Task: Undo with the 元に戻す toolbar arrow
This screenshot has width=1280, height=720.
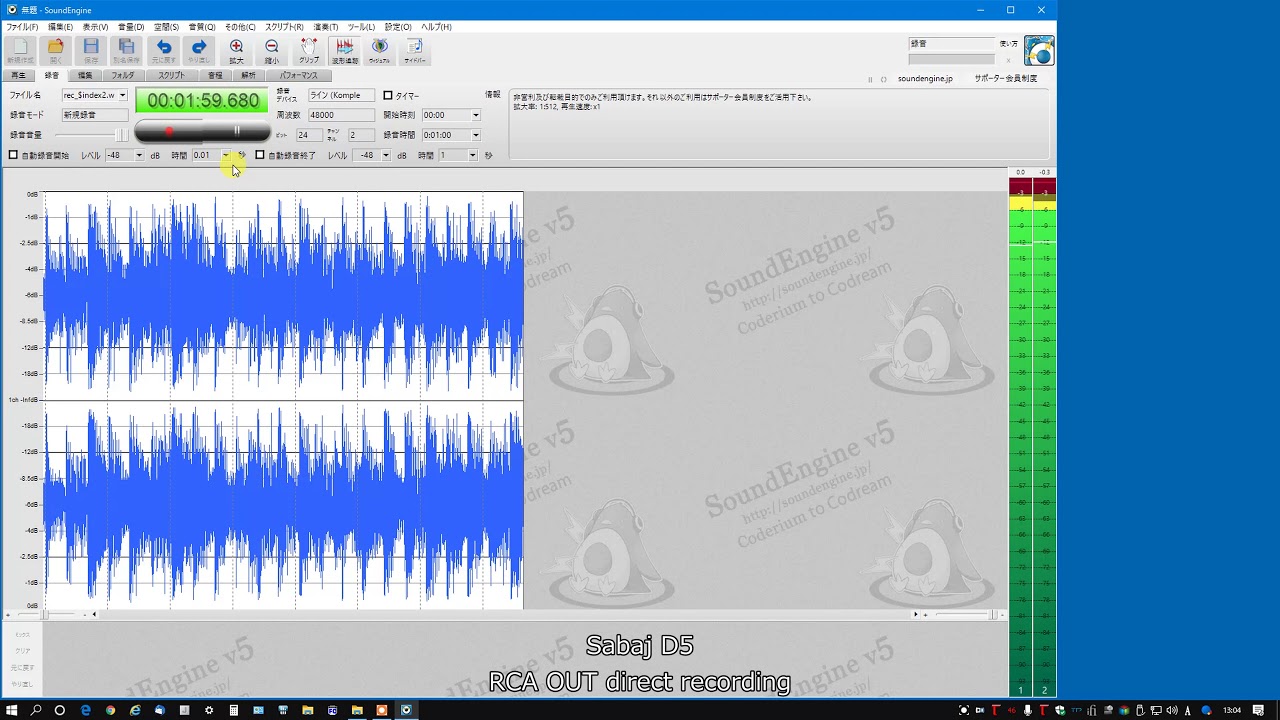Action: point(164,51)
